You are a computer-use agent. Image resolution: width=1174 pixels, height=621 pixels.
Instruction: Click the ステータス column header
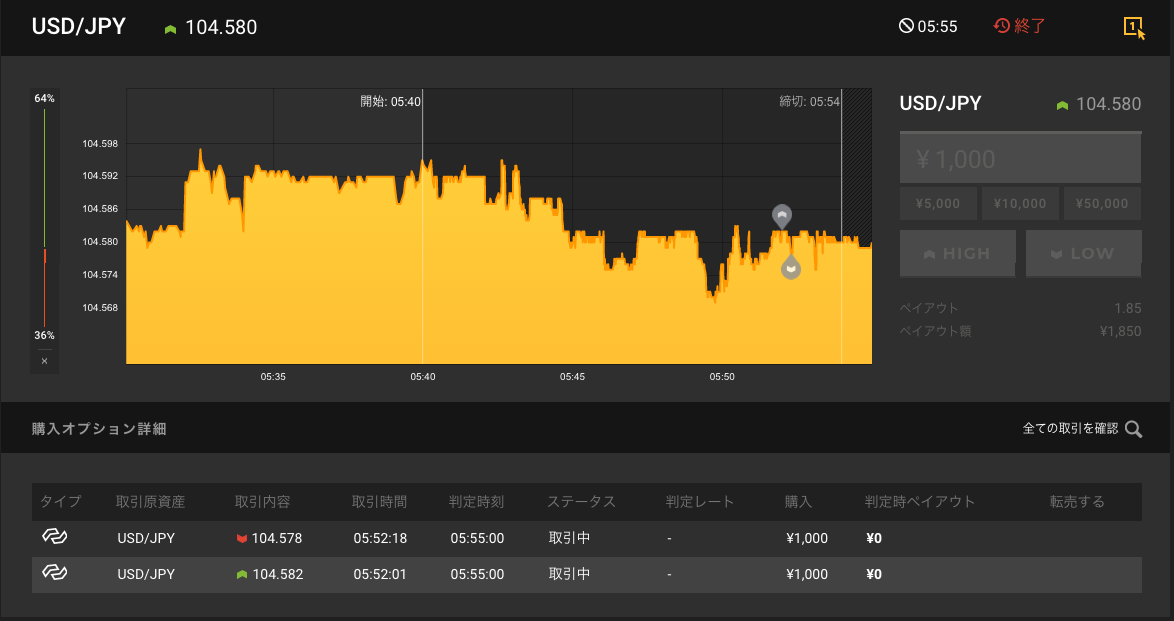coord(581,502)
